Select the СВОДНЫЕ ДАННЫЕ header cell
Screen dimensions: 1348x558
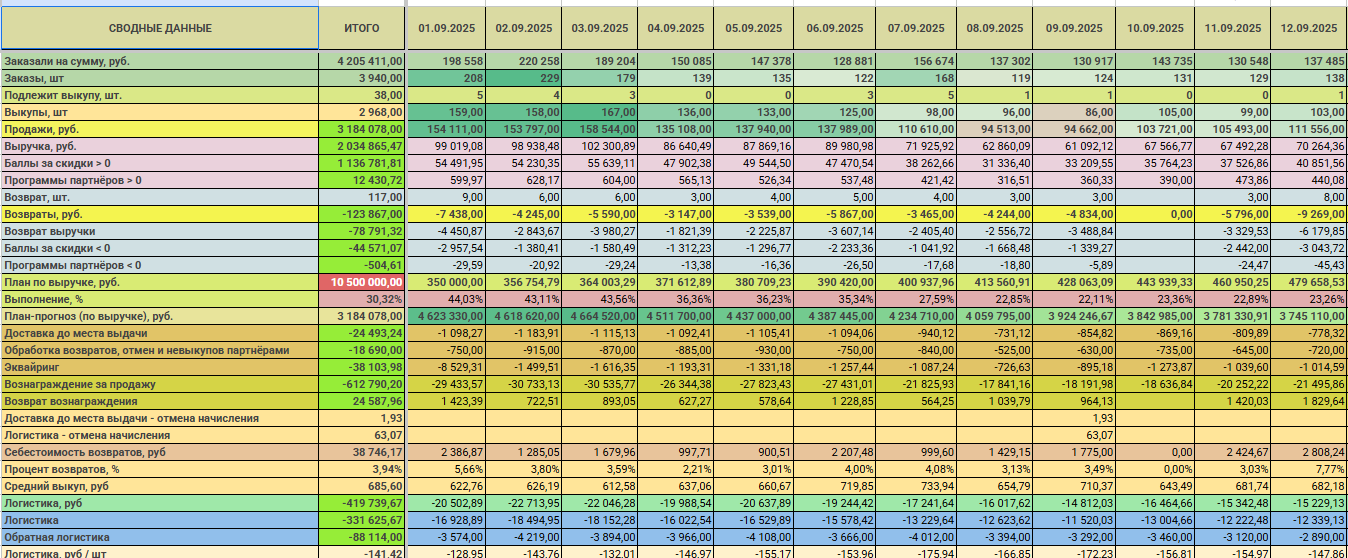click(x=160, y=28)
